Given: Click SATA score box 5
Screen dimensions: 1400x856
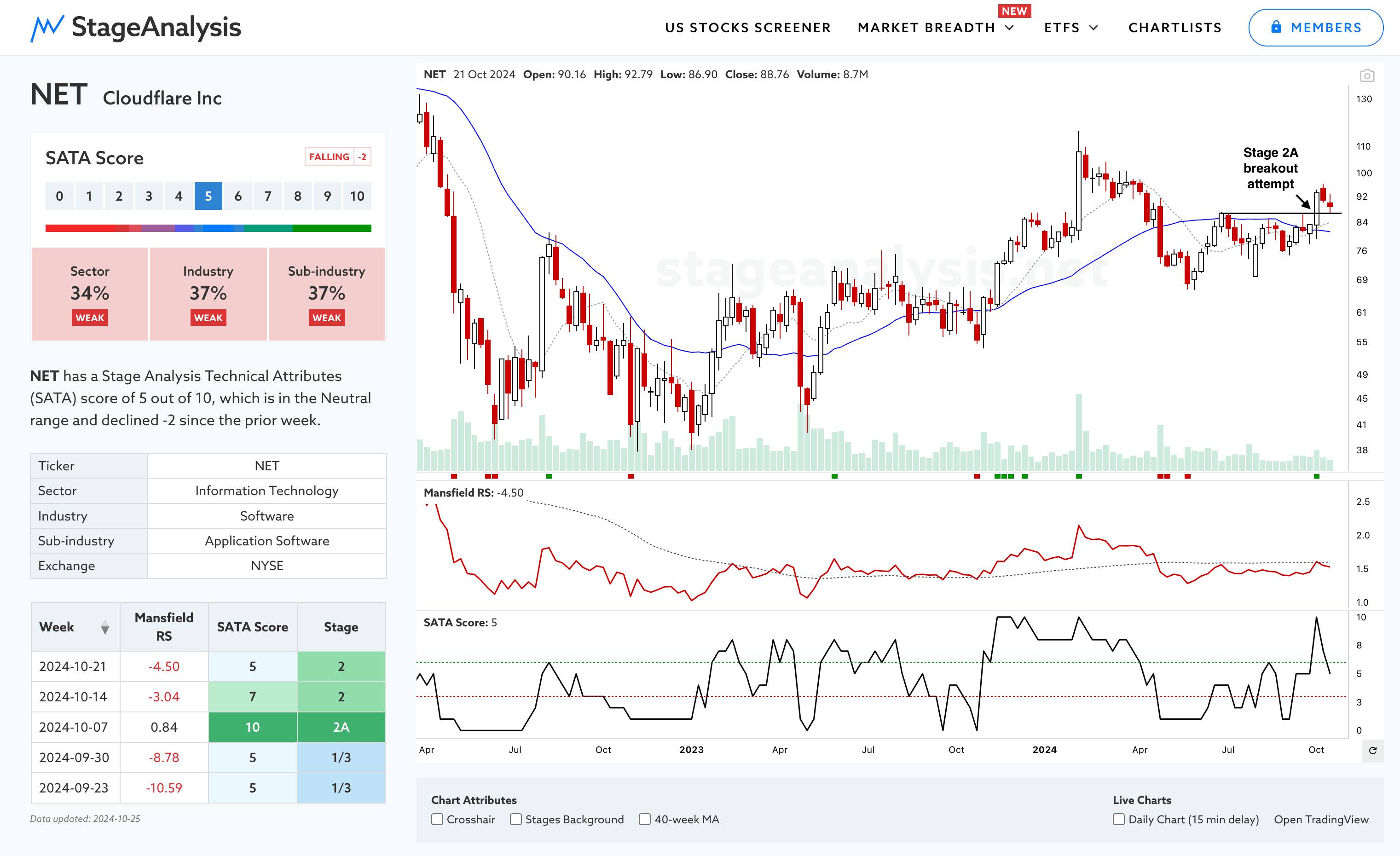Looking at the screenshot, I should pyautogui.click(x=208, y=196).
